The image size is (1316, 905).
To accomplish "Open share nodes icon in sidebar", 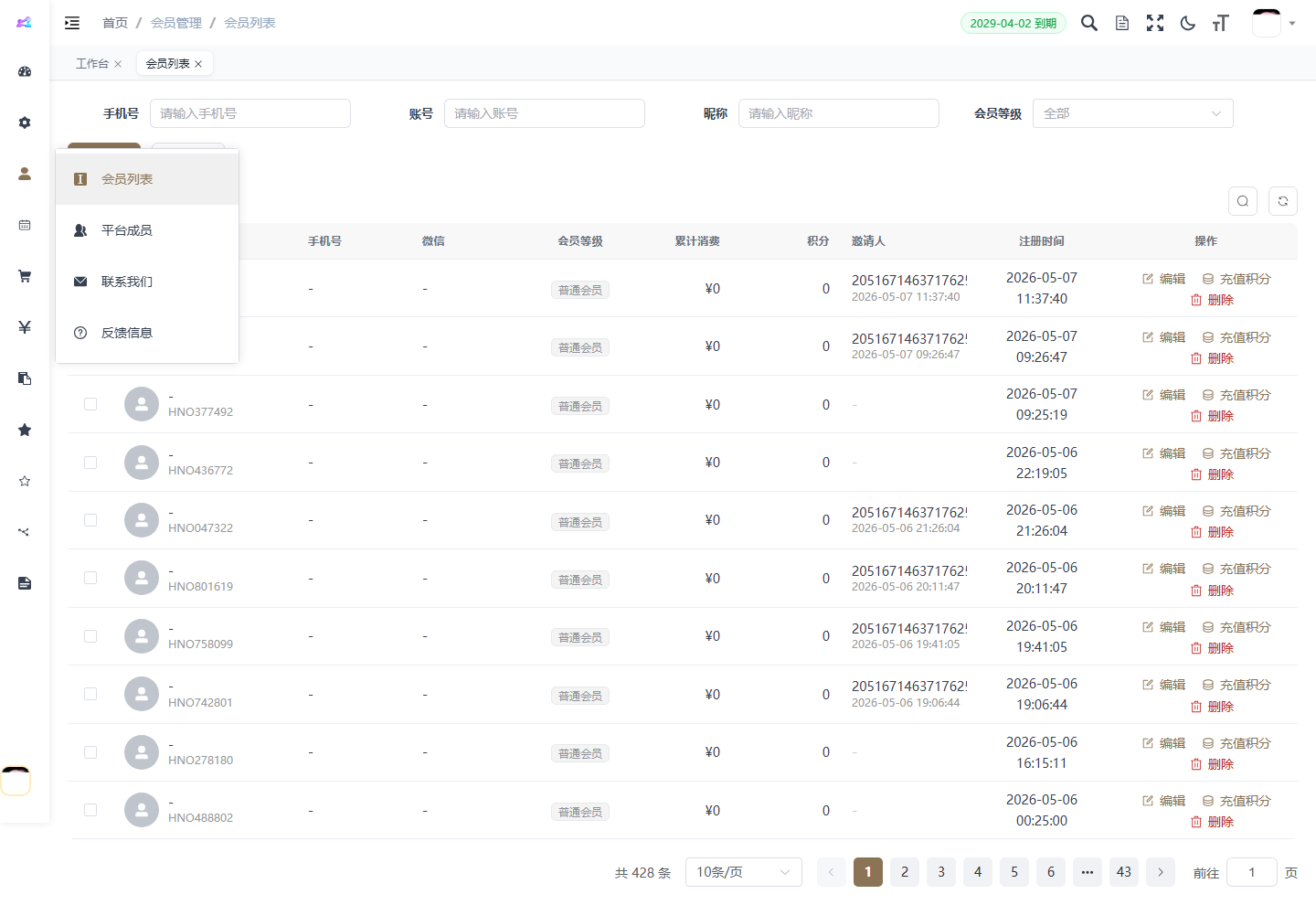I will (25, 532).
